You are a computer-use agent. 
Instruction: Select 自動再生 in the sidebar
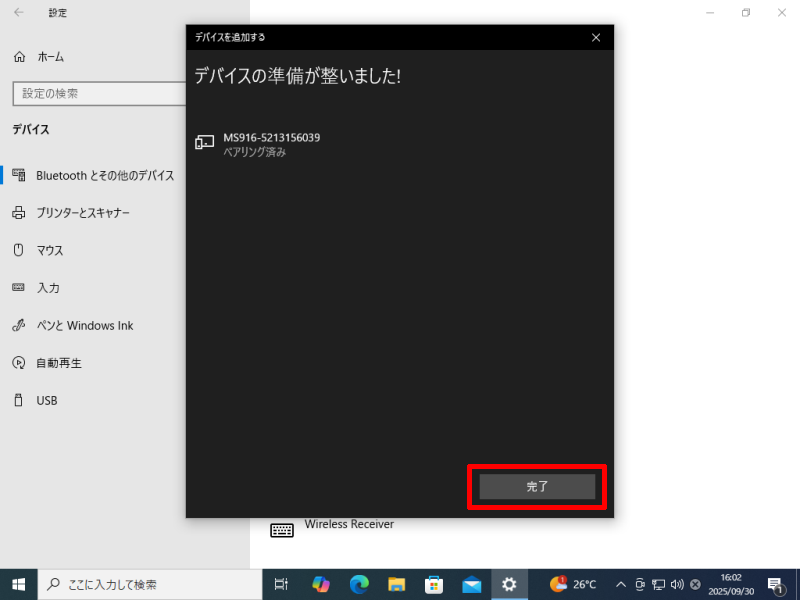pyautogui.click(x=59, y=363)
